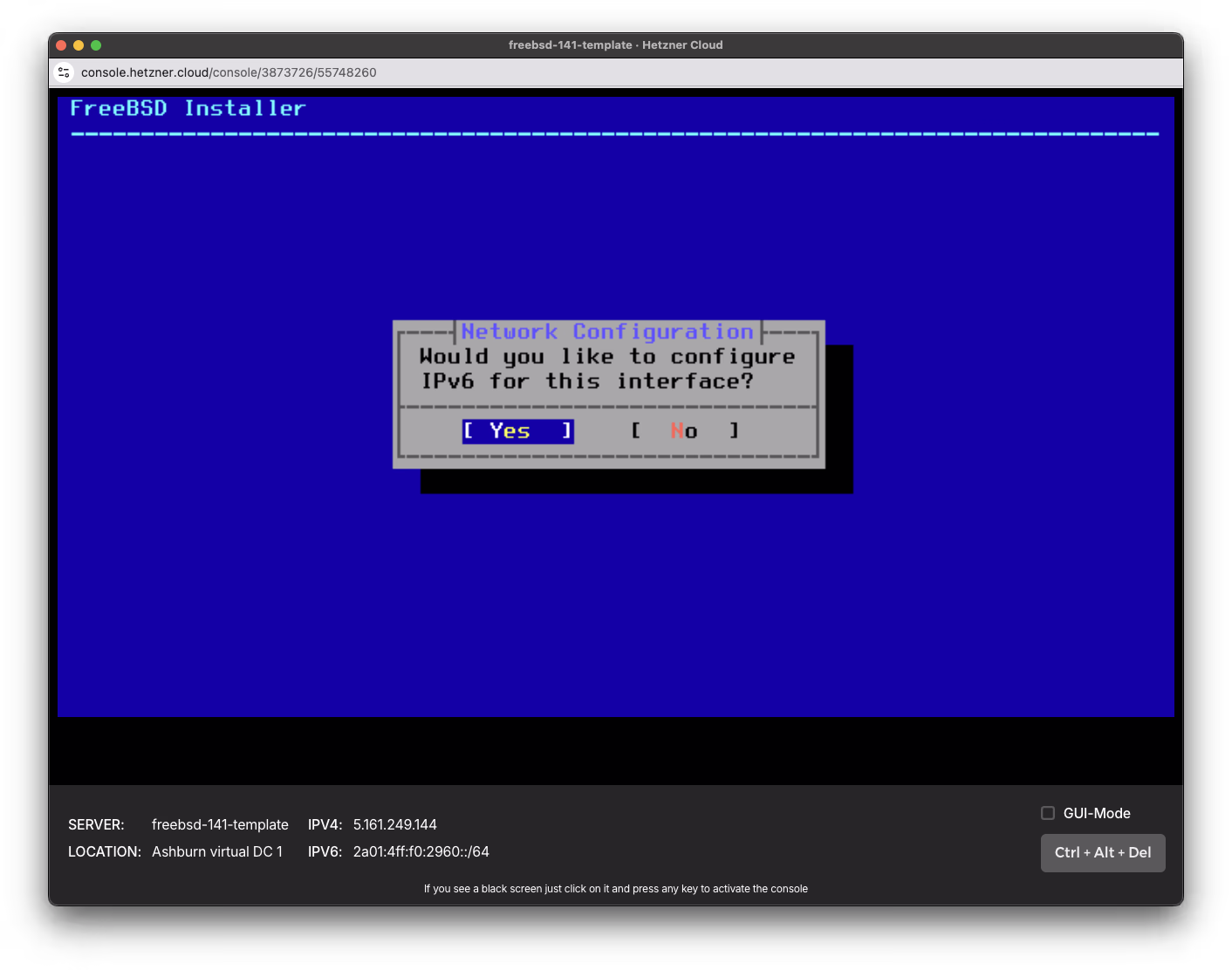
Task: Click the green zoom traffic light
Action: [x=95, y=44]
